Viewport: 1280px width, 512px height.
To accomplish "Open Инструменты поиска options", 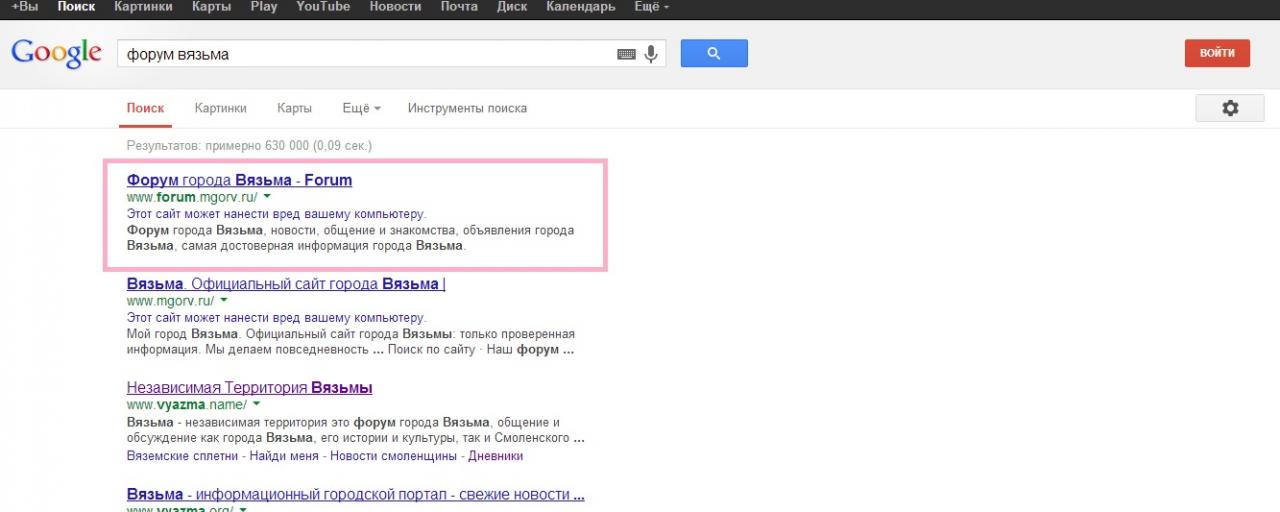I will 467,108.
